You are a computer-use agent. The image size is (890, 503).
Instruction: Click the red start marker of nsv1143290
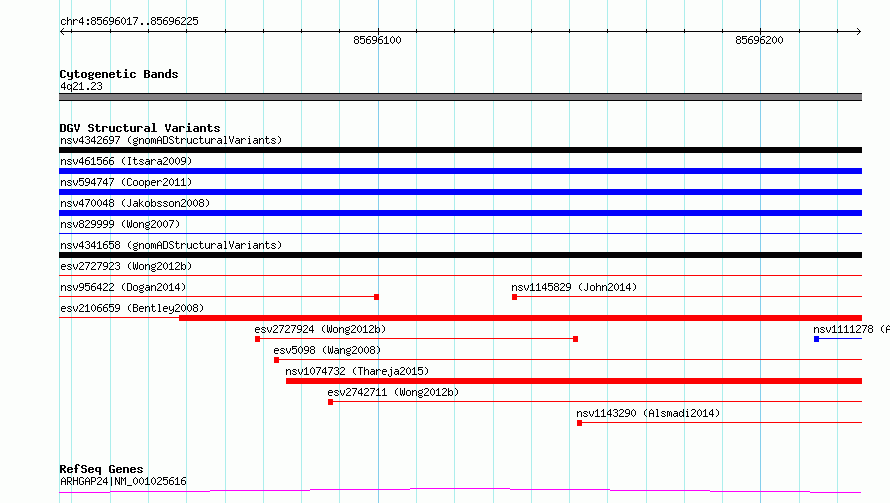(x=580, y=423)
